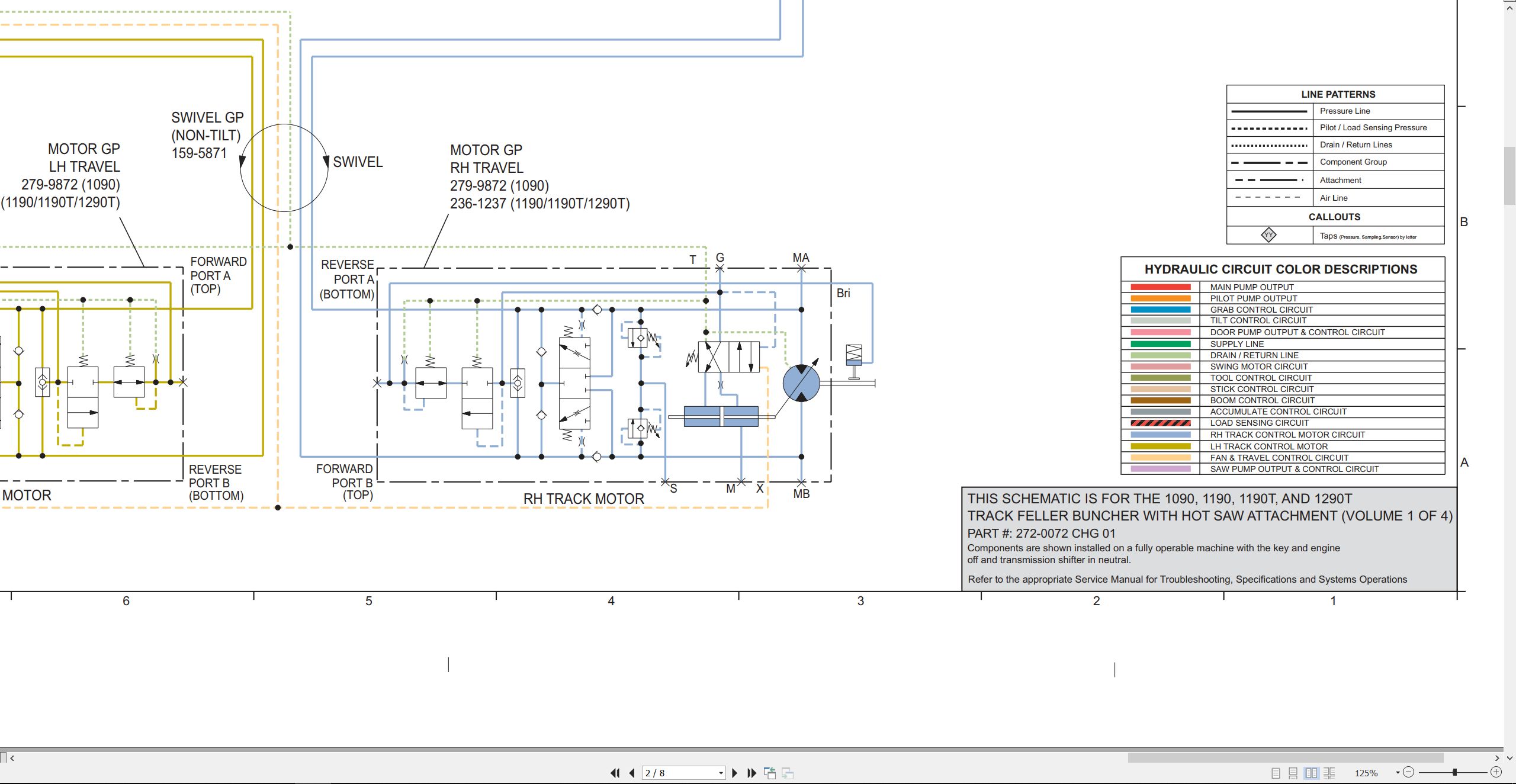Screen dimensions: 1516x784
Task: Click the RH TRACK CONTROL MOTOR CIRCUIT text
Action: (x=1287, y=435)
